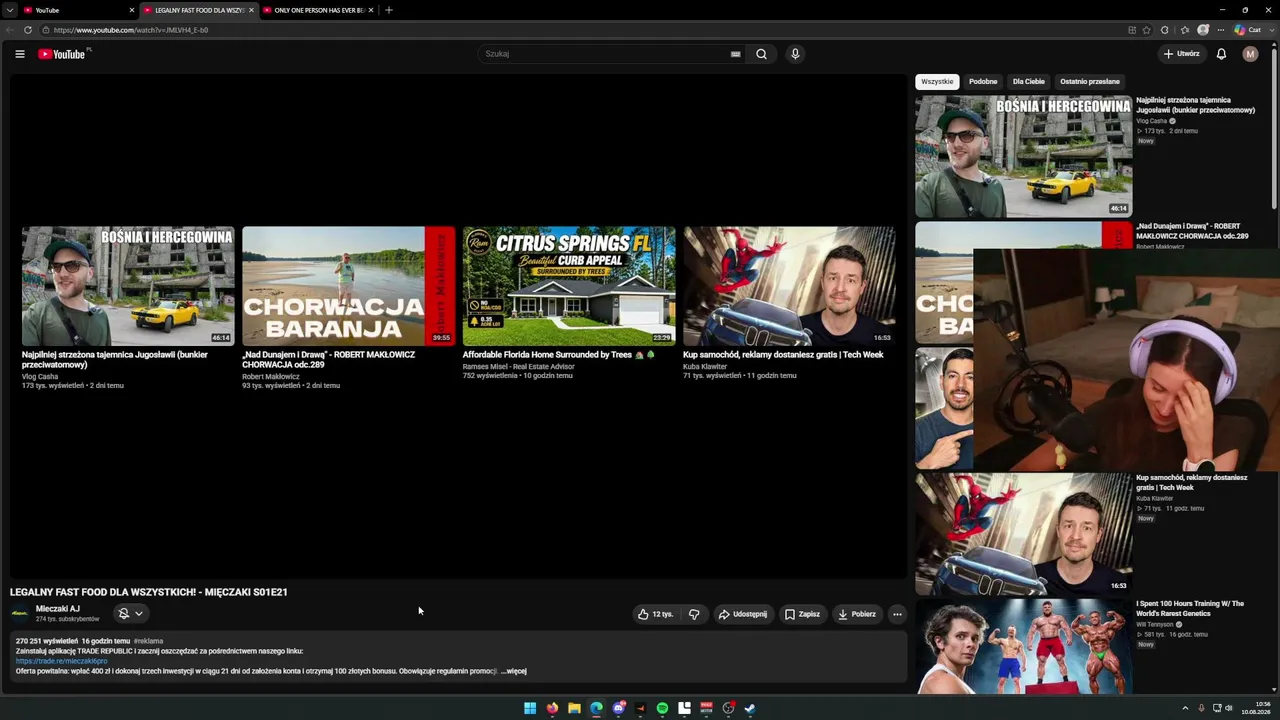Expand the browser tab list chevron
This screenshot has height=720, width=1280.
(10, 10)
